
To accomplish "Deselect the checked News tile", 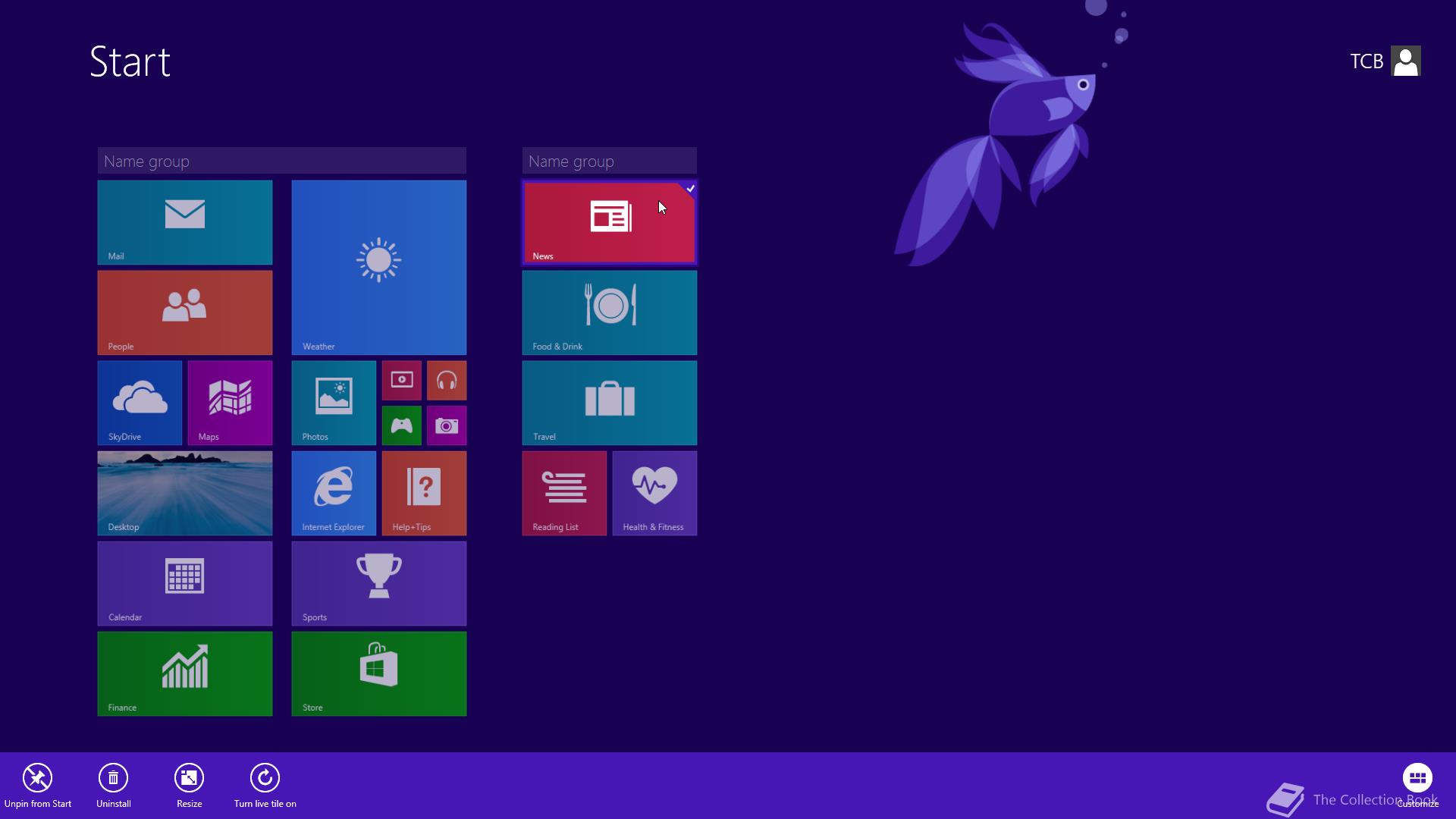I will point(609,222).
